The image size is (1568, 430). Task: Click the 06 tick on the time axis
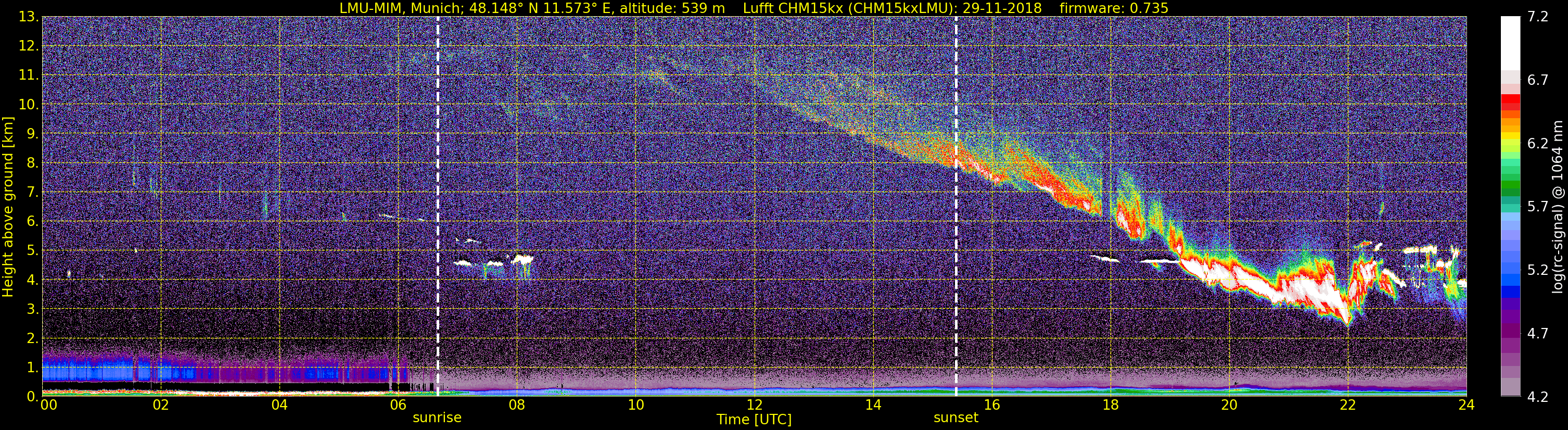398,405
